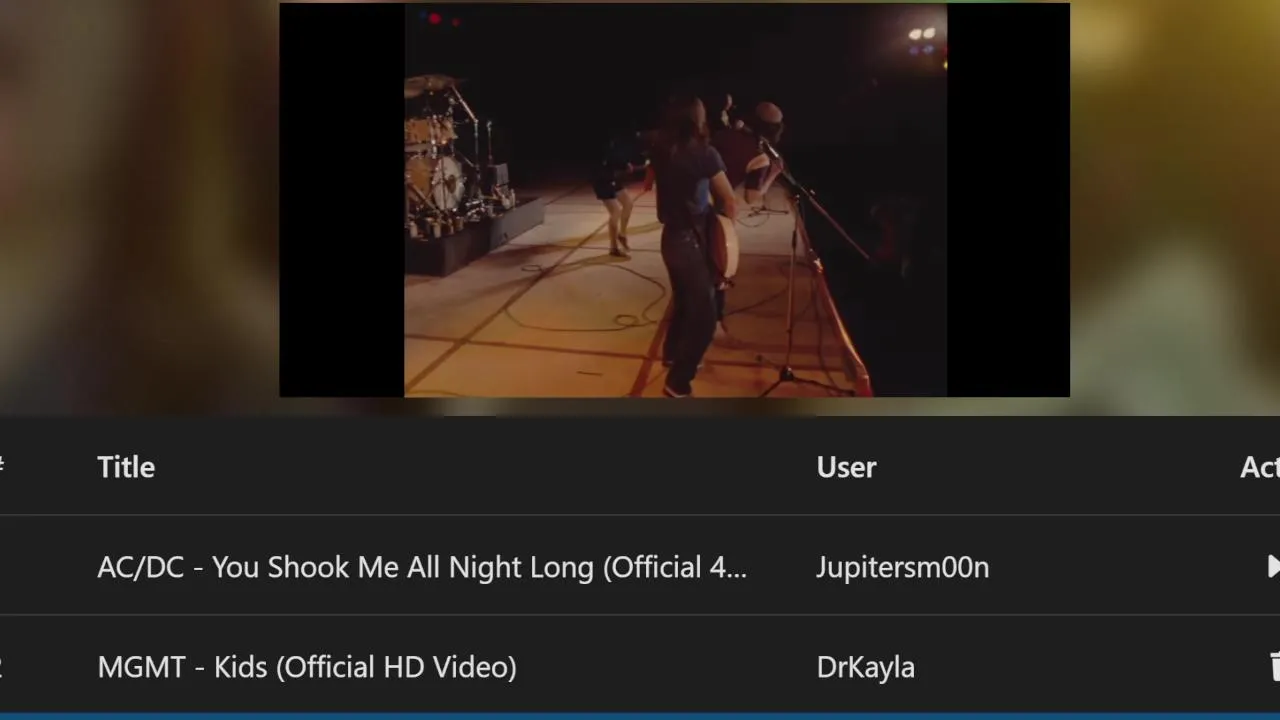Click the concert video player to pause

(x=674, y=200)
